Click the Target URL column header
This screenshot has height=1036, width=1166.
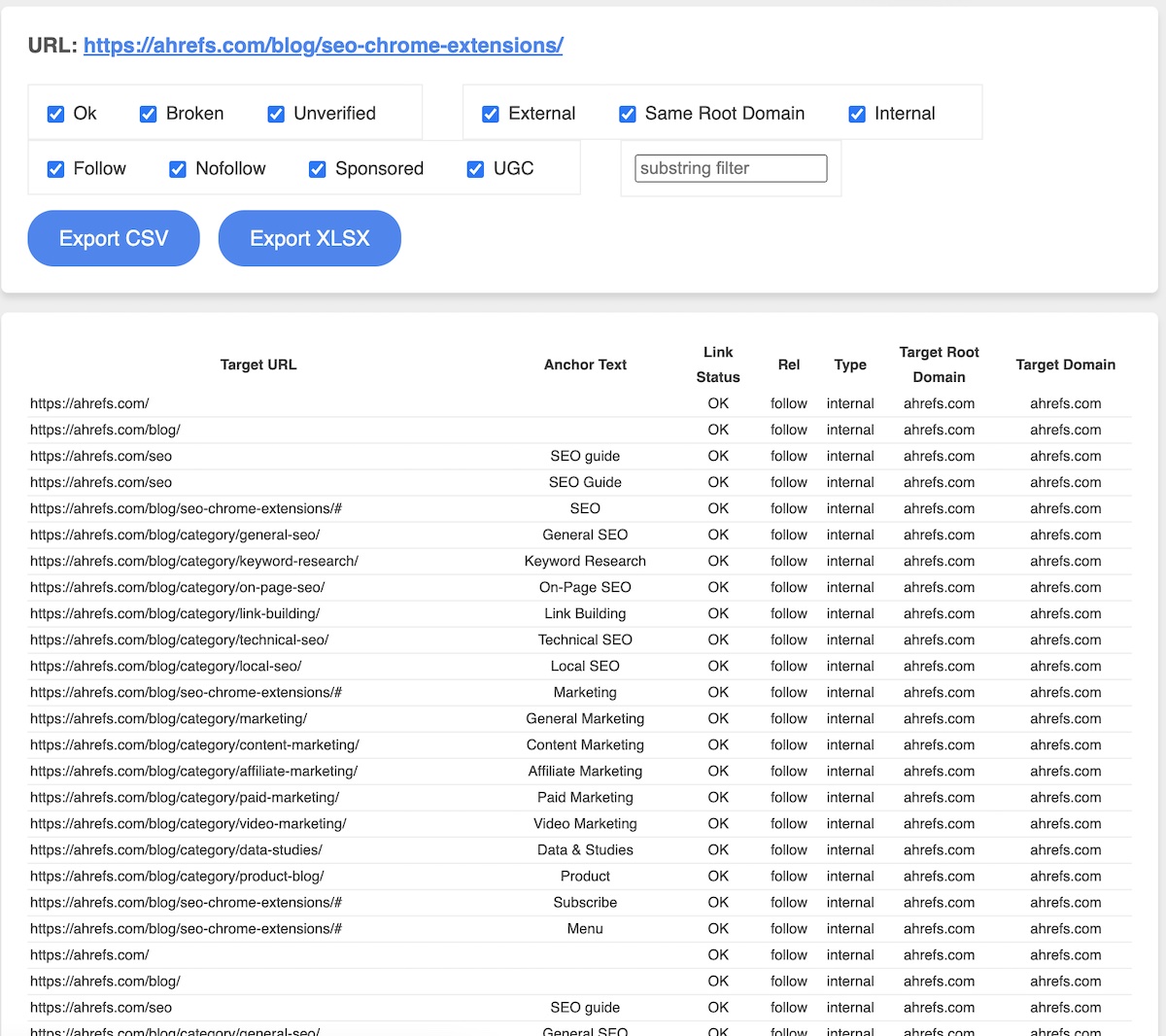click(x=258, y=364)
